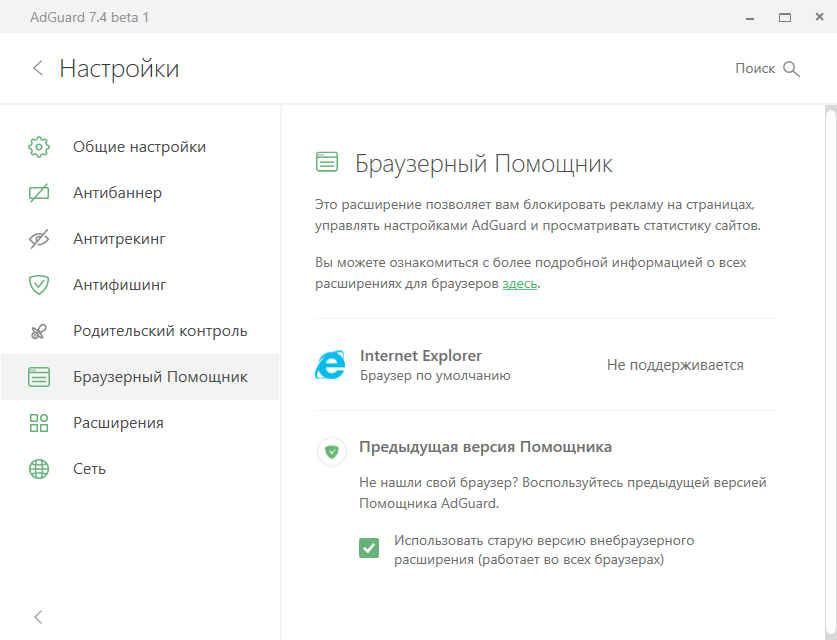Viewport: 837px width, 640px height.
Task: Click the search magnifier icon
Action: coord(791,68)
